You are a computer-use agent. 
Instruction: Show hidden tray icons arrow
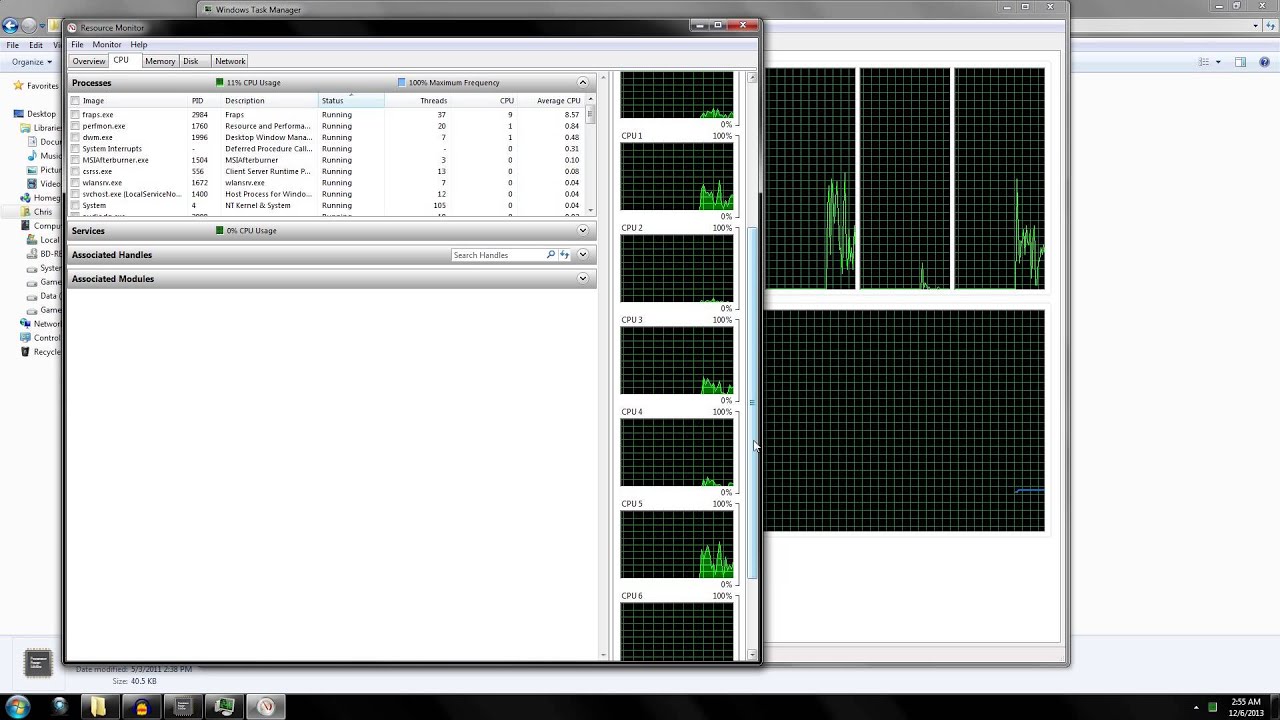coord(1196,708)
